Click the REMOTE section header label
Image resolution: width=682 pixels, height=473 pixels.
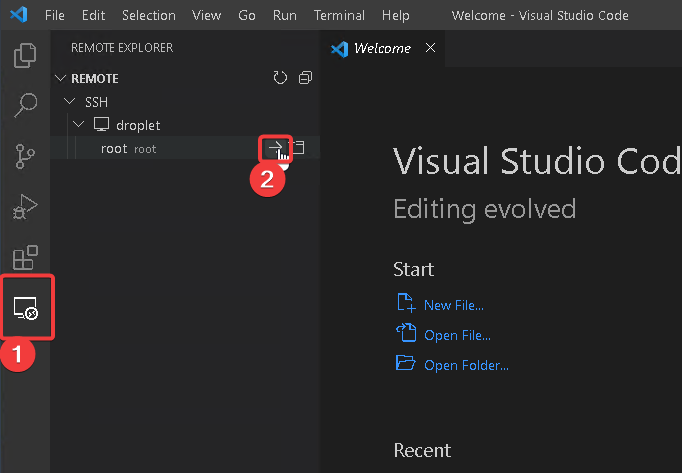95,78
